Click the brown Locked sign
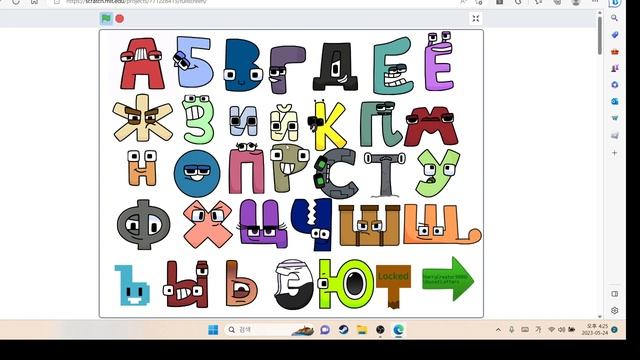Screen dimensions: 640x360 click(x=393, y=286)
